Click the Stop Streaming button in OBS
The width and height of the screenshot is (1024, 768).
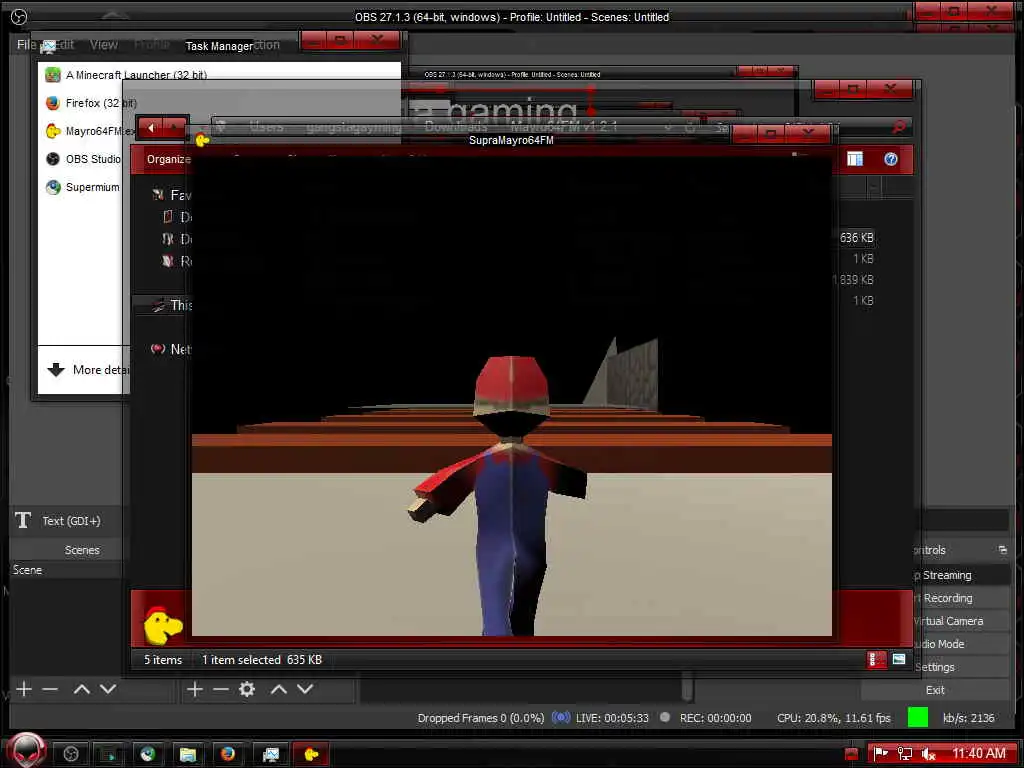pos(961,575)
